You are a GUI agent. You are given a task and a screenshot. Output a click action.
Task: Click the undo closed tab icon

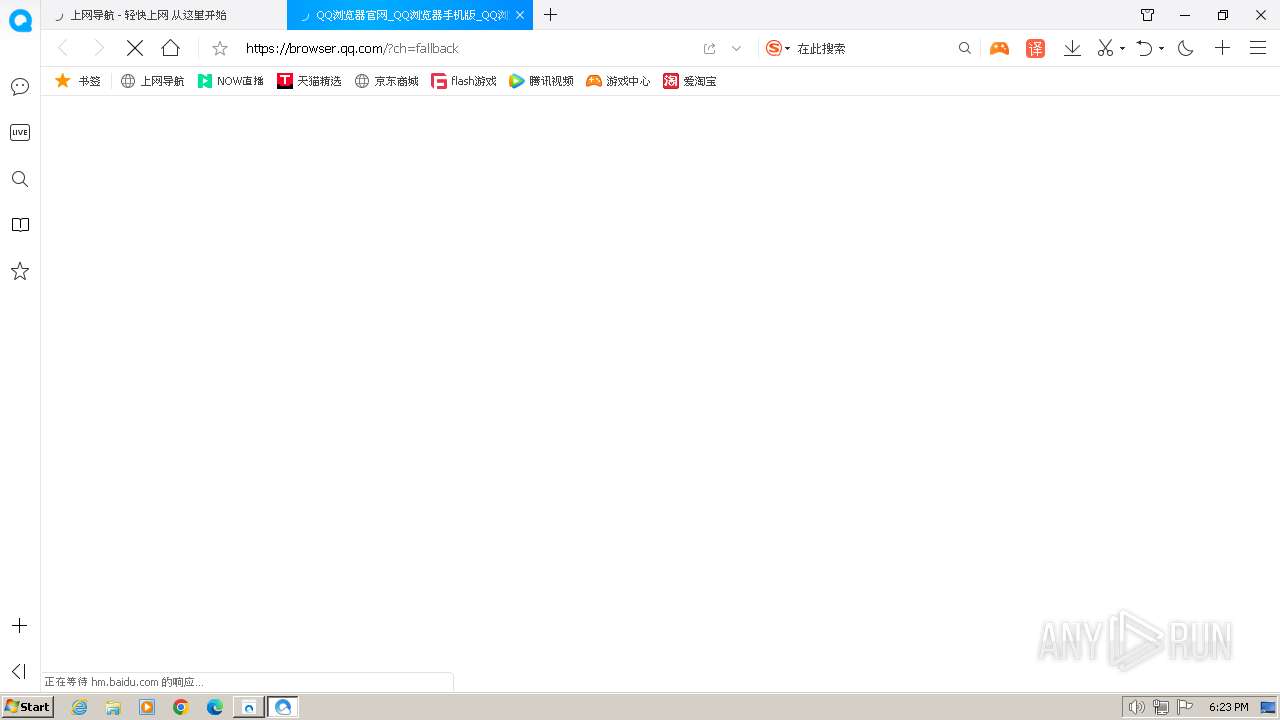coord(1146,48)
